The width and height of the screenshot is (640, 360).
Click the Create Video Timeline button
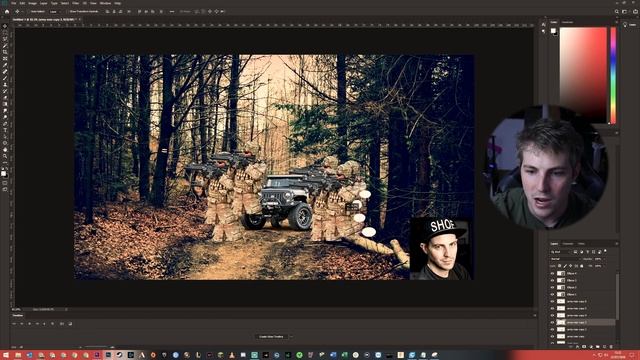click(271, 337)
